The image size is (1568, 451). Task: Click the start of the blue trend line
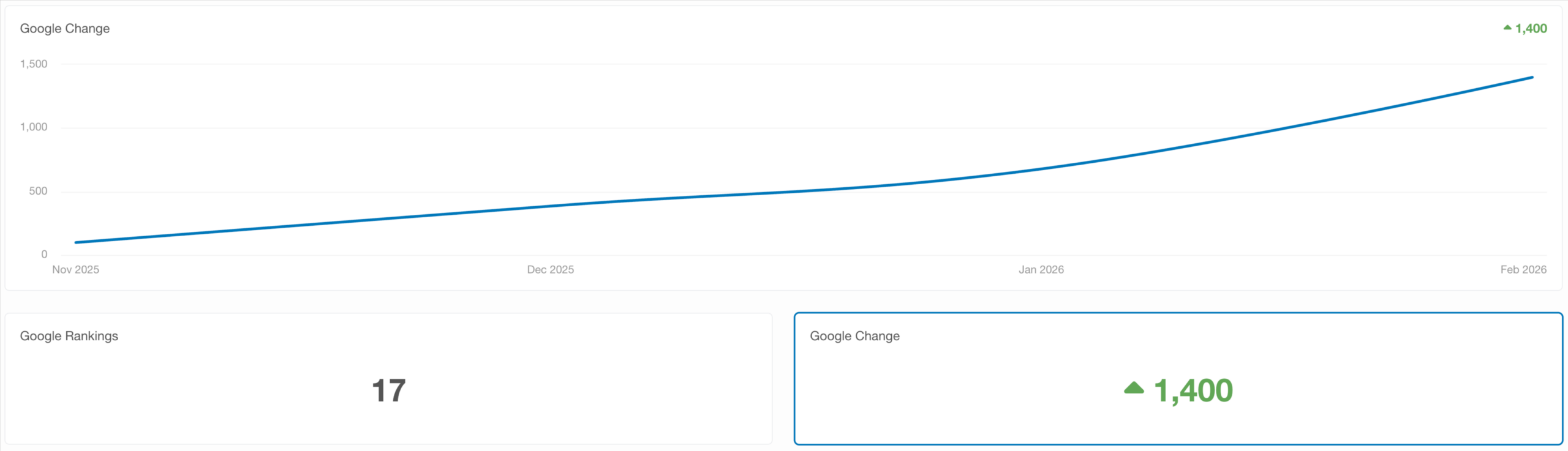(76, 242)
